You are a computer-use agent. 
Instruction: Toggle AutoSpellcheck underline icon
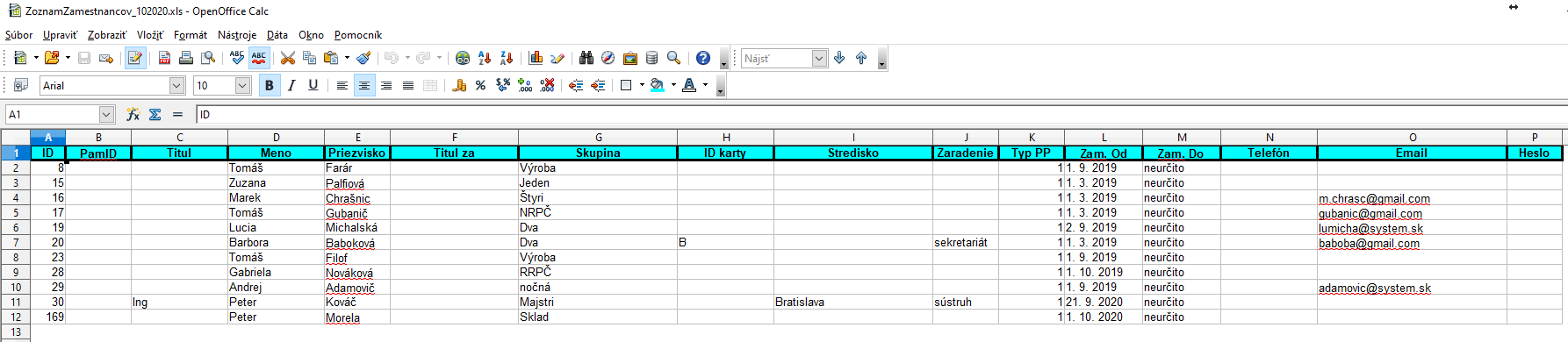tap(258, 58)
